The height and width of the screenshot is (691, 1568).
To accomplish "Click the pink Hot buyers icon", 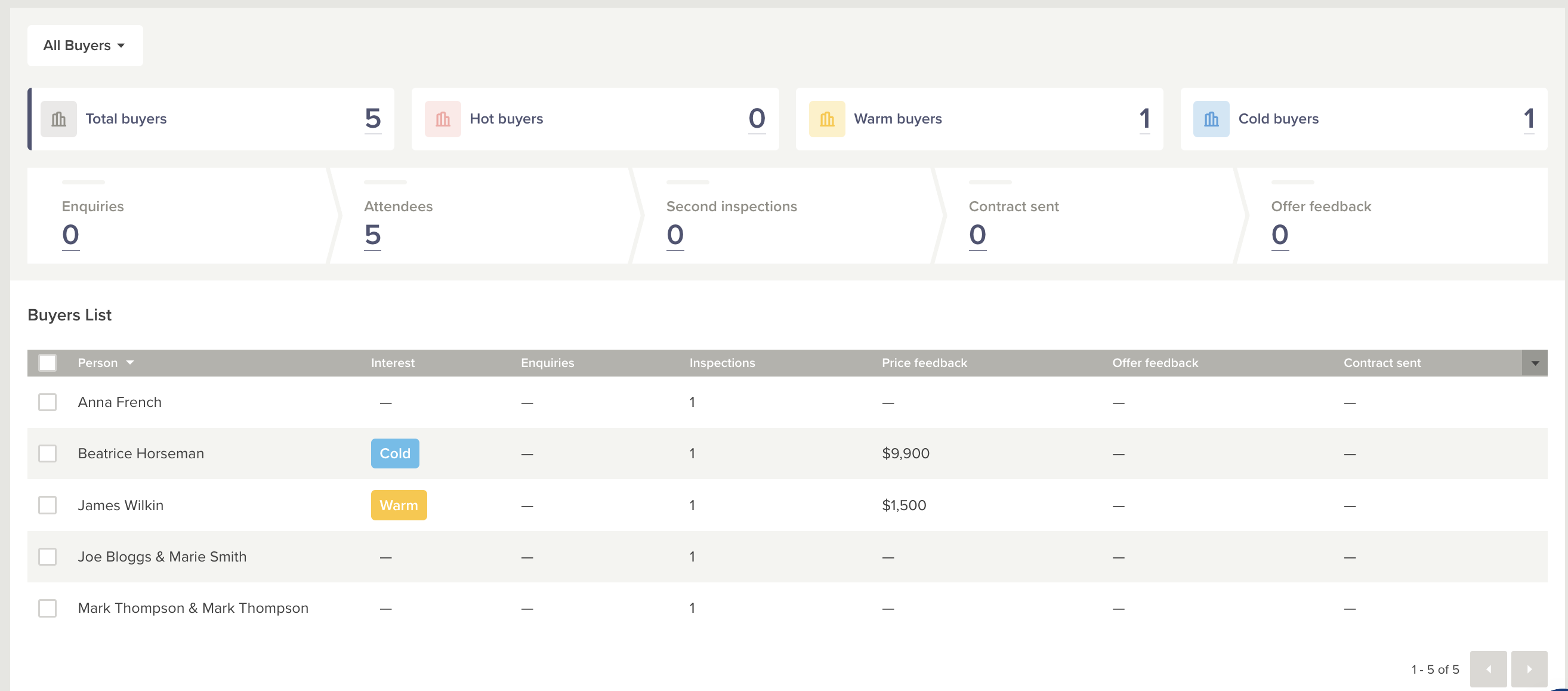I will click(x=443, y=119).
